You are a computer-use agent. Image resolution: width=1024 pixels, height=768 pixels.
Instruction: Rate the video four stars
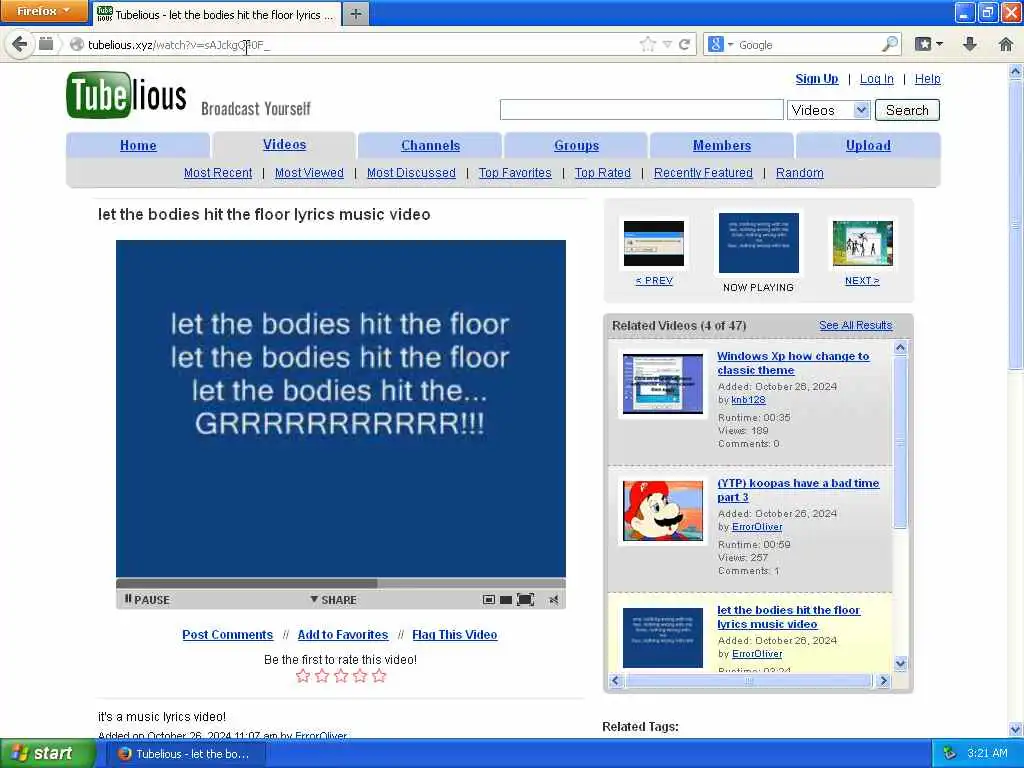coord(360,676)
